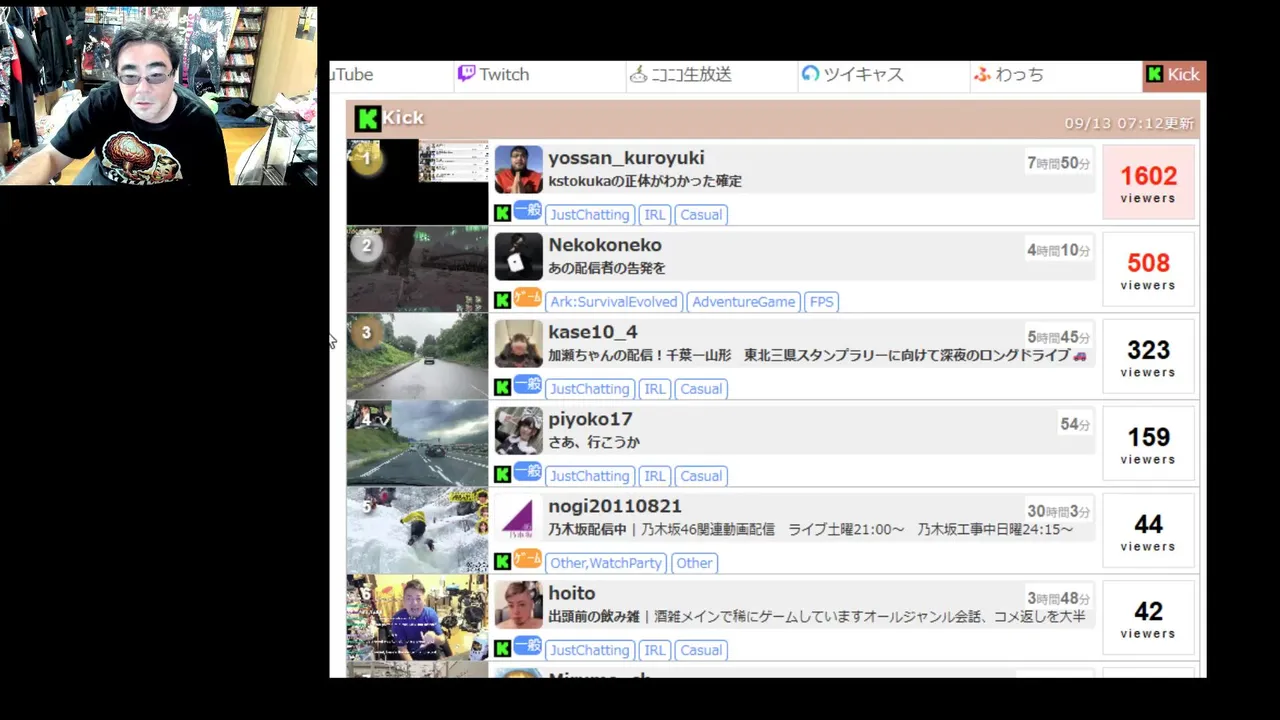Open rank 4 highway drive thumbnail

(417, 443)
